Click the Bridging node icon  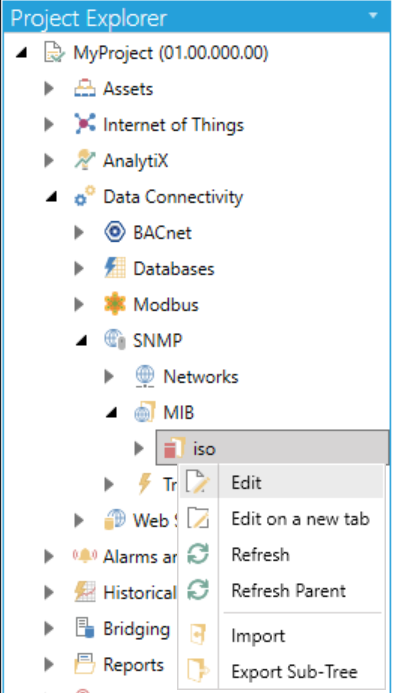coord(84,628)
